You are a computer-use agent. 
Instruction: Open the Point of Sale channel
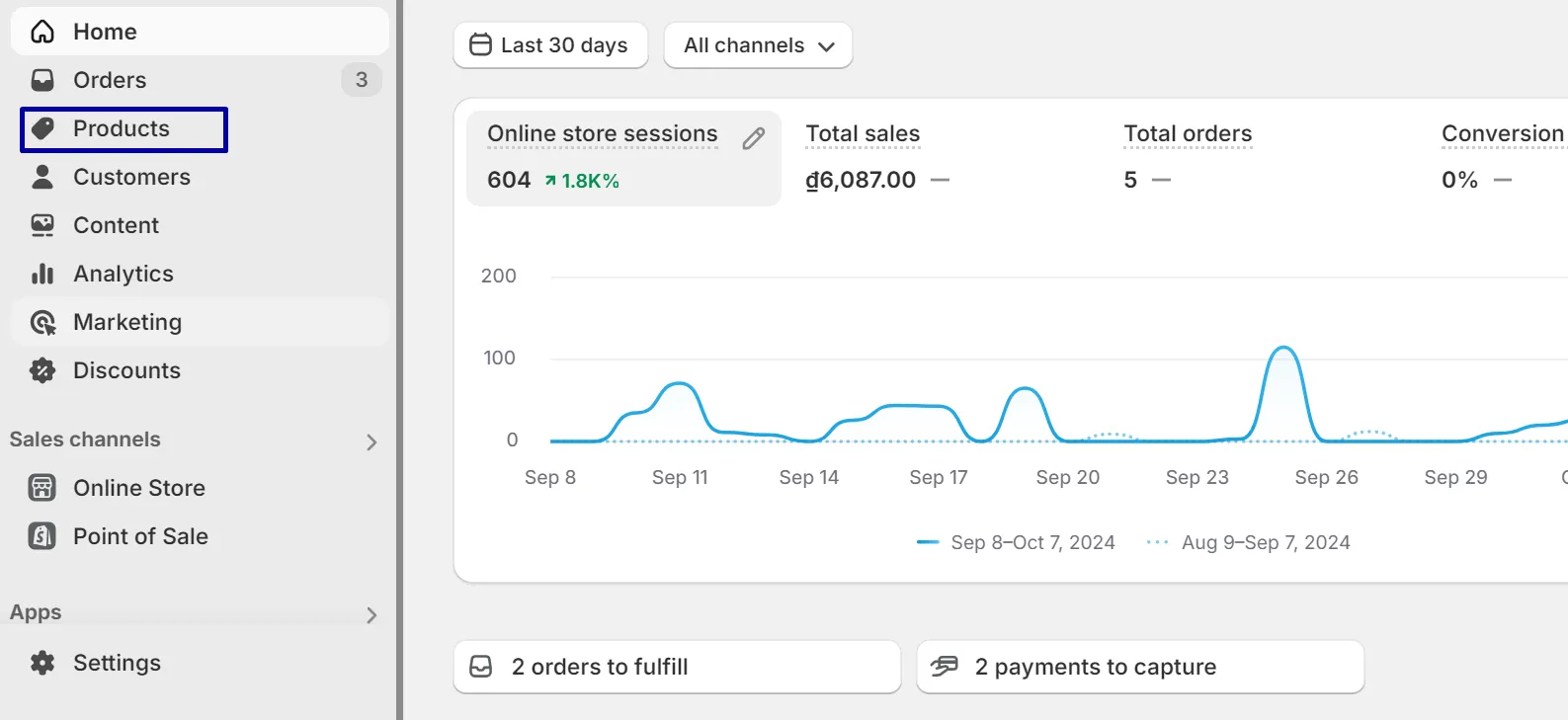coord(200,536)
